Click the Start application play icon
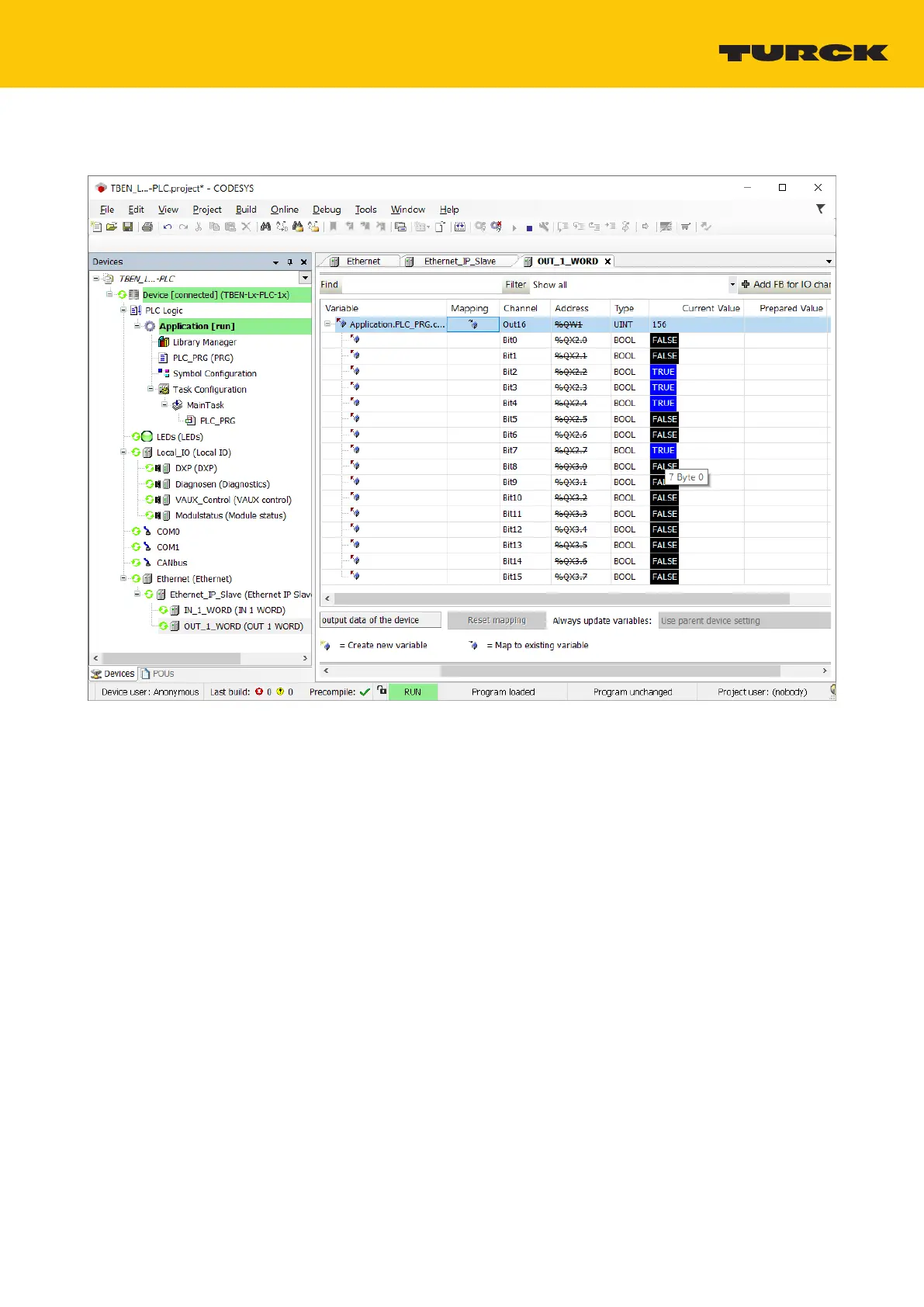 pos(514,228)
